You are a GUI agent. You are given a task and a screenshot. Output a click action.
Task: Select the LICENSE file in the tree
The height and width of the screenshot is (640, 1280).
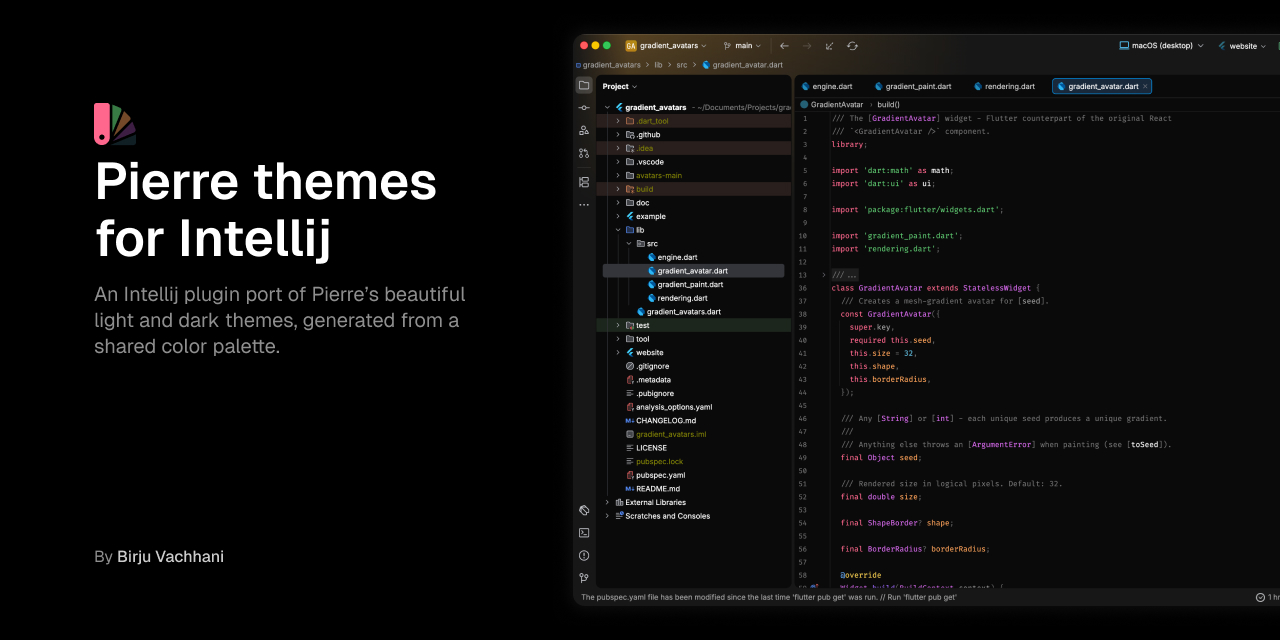(646, 448)
